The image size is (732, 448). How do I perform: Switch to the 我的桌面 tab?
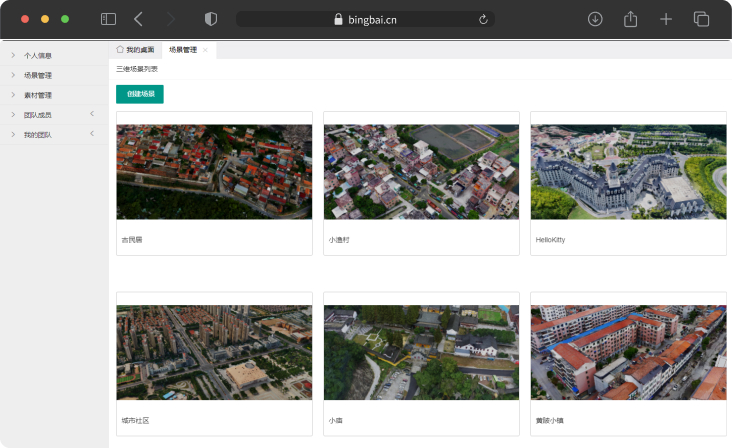(141, 50)
